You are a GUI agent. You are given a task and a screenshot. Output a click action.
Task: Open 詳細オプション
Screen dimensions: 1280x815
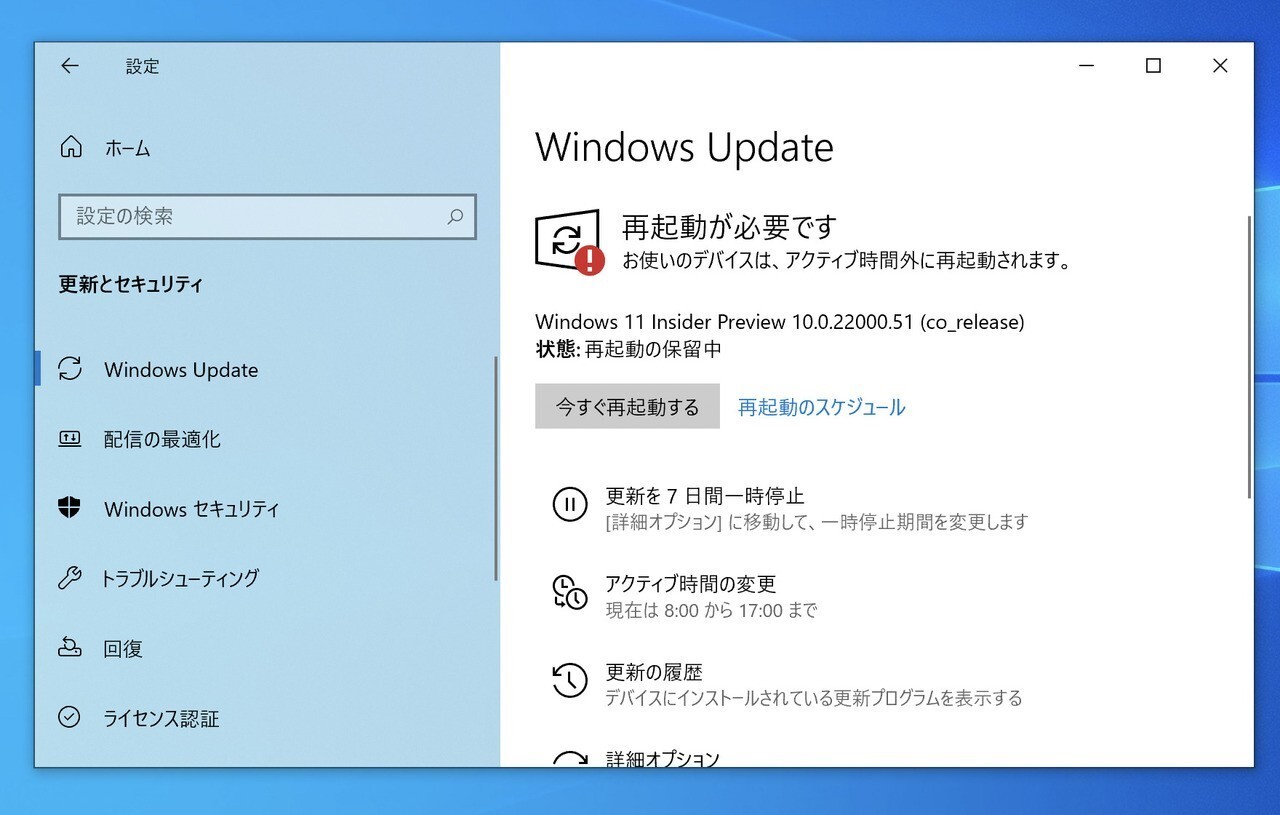(662, 758)
